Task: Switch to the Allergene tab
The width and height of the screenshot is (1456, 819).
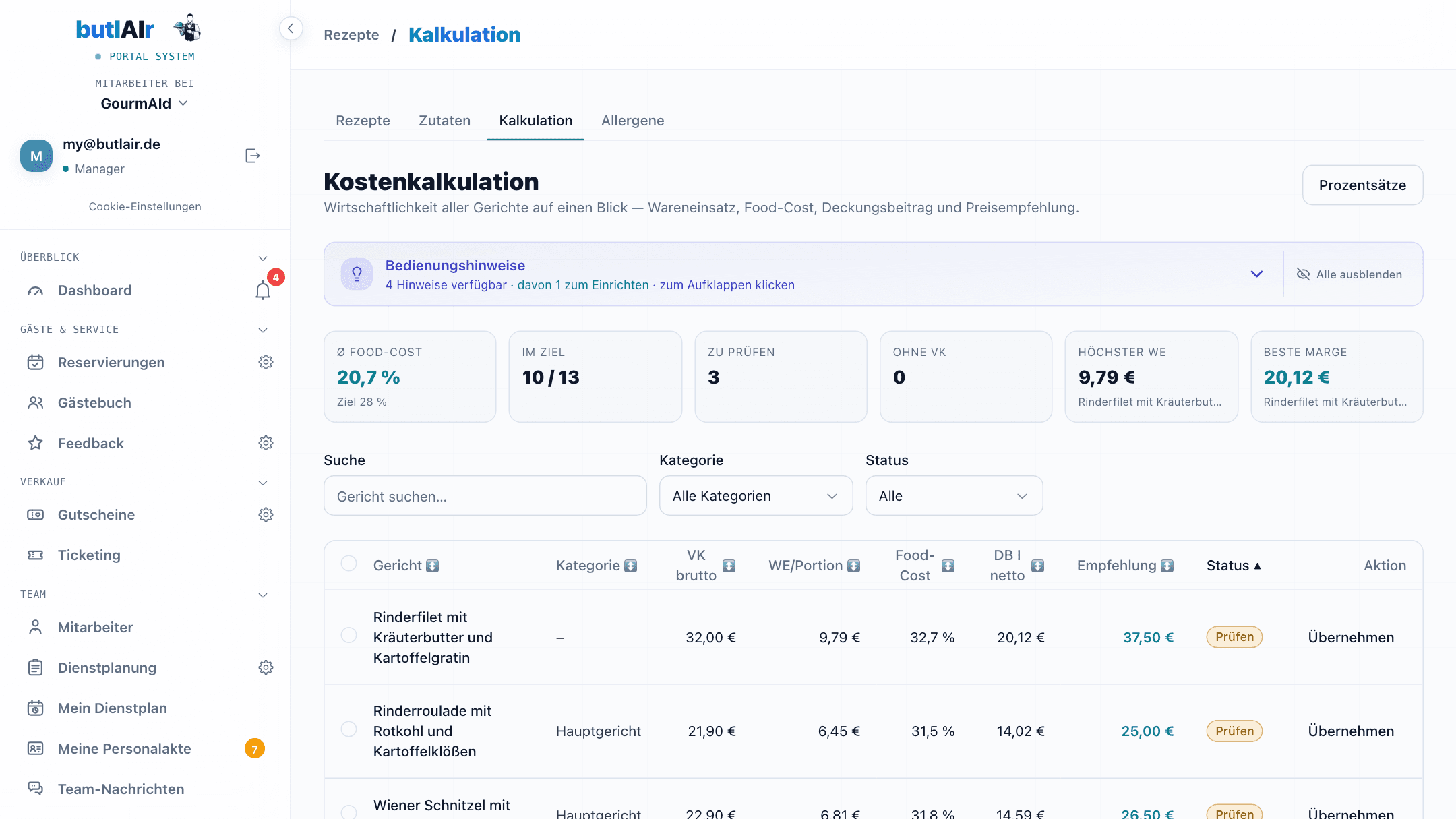Action: (632, 121)
